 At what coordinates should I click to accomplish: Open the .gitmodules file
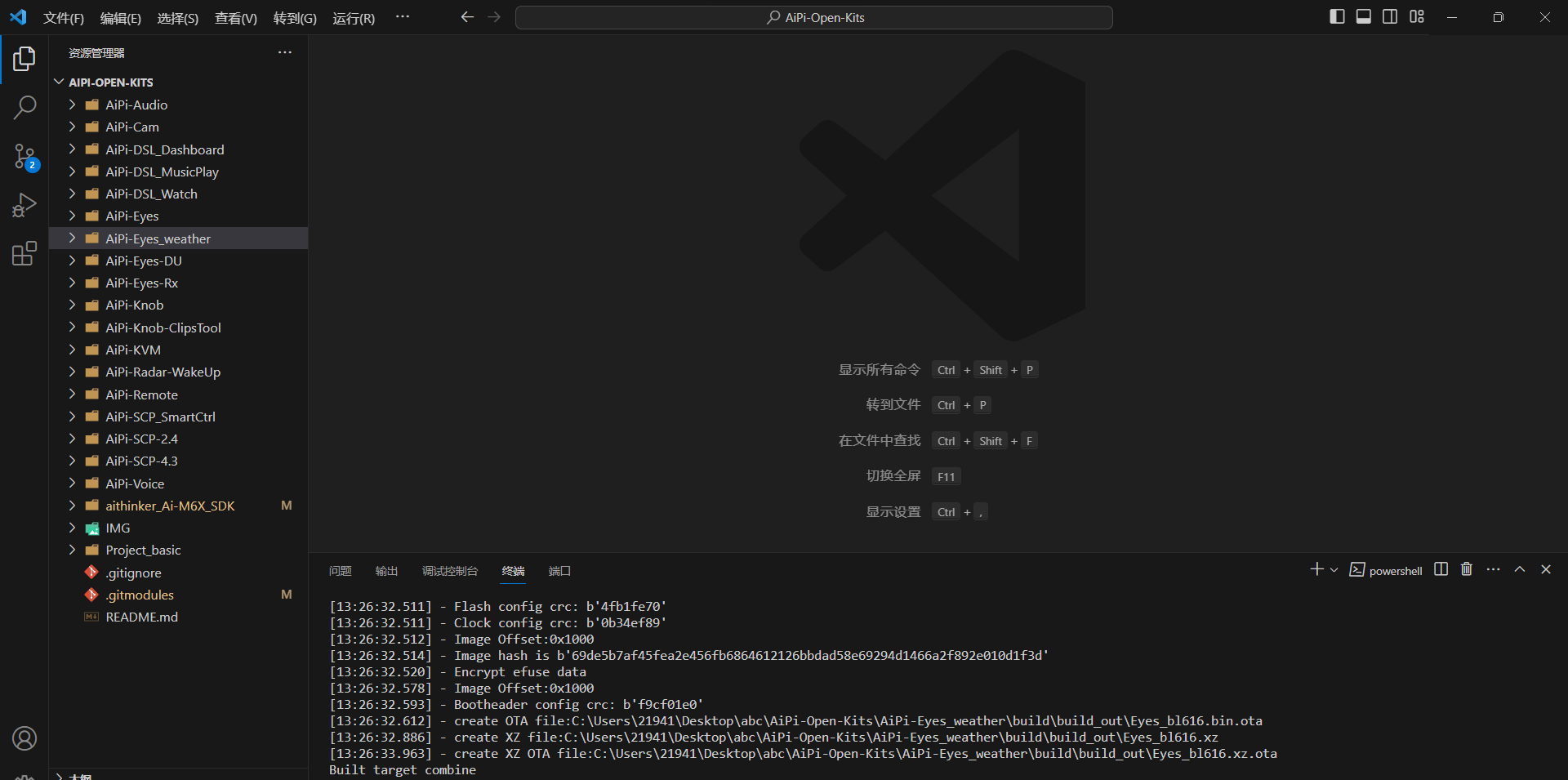pyautogui.click(x=178, y=595)
